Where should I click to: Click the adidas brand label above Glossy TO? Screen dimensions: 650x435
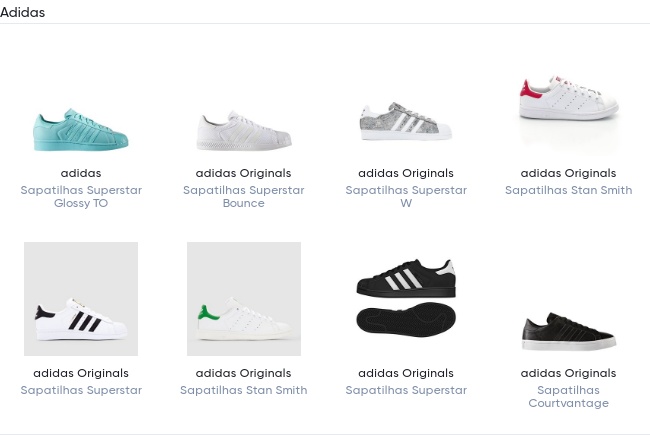(81, 173)
